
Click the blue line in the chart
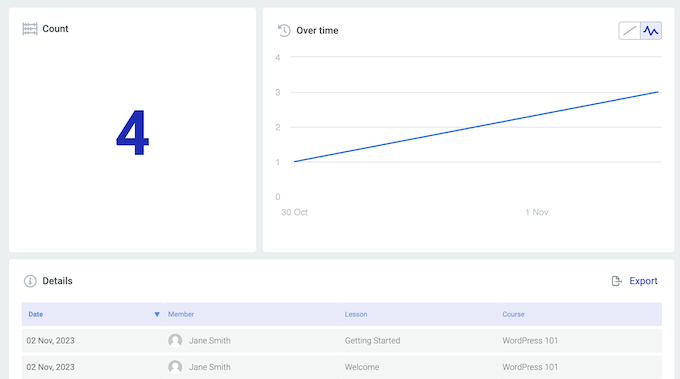click(476, 127)
